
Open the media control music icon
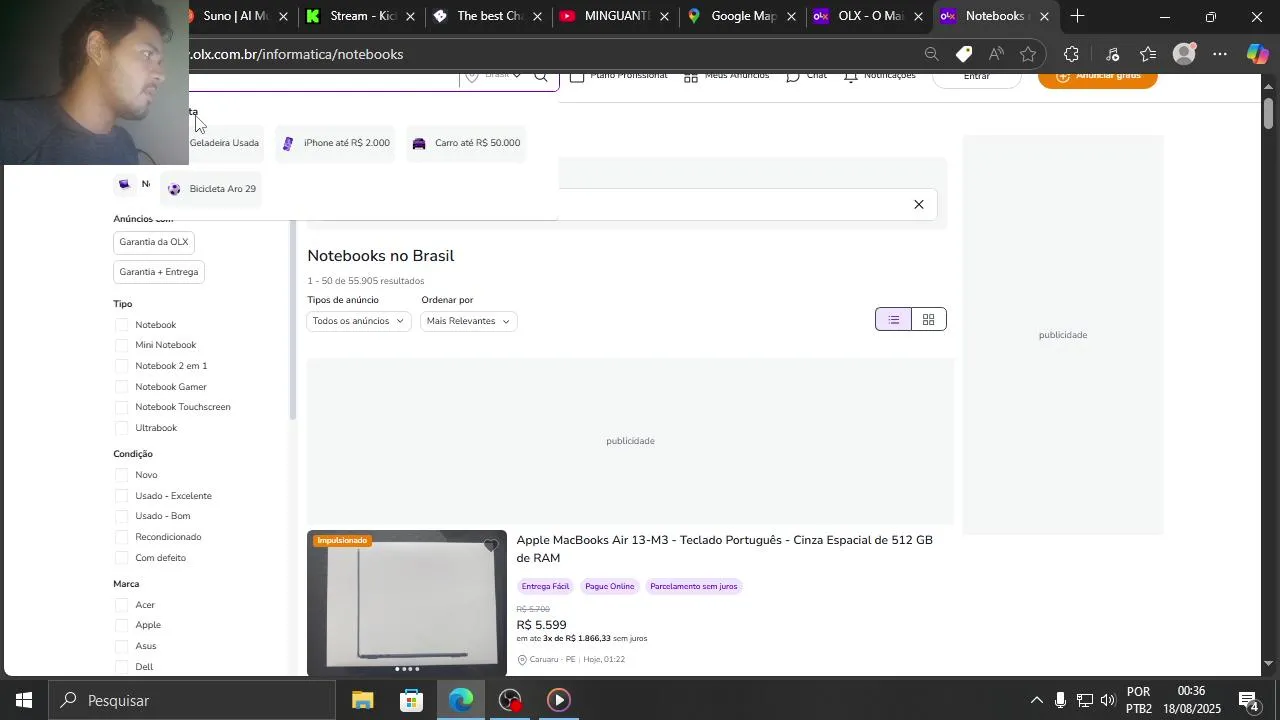(1113, 54)
